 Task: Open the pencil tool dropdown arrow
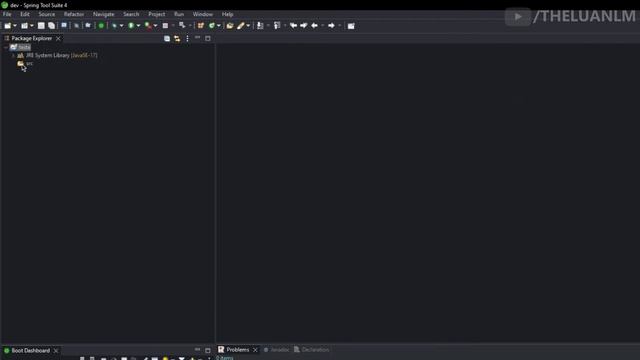(248, 26)
